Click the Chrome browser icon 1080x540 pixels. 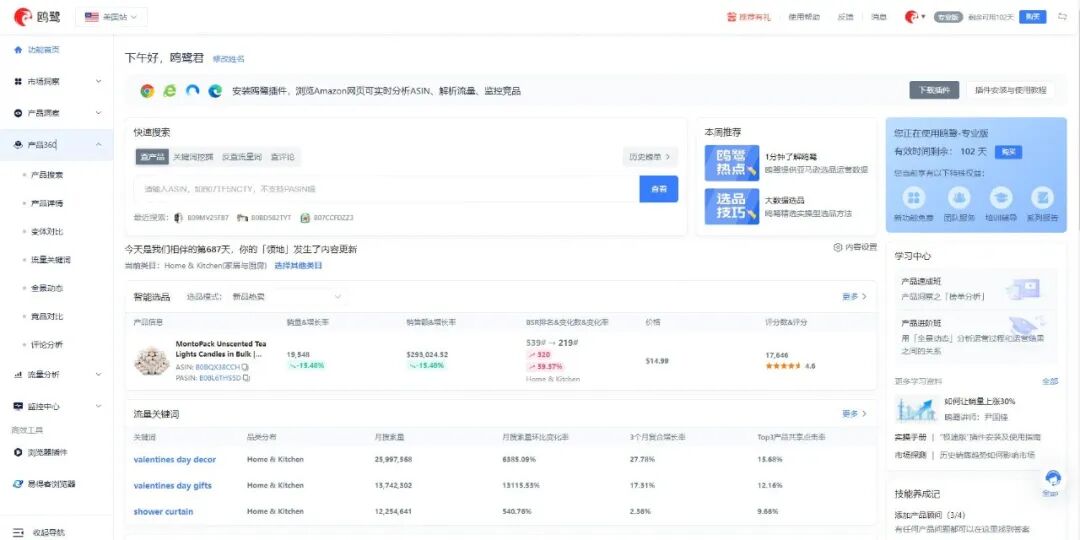(147, 91)
